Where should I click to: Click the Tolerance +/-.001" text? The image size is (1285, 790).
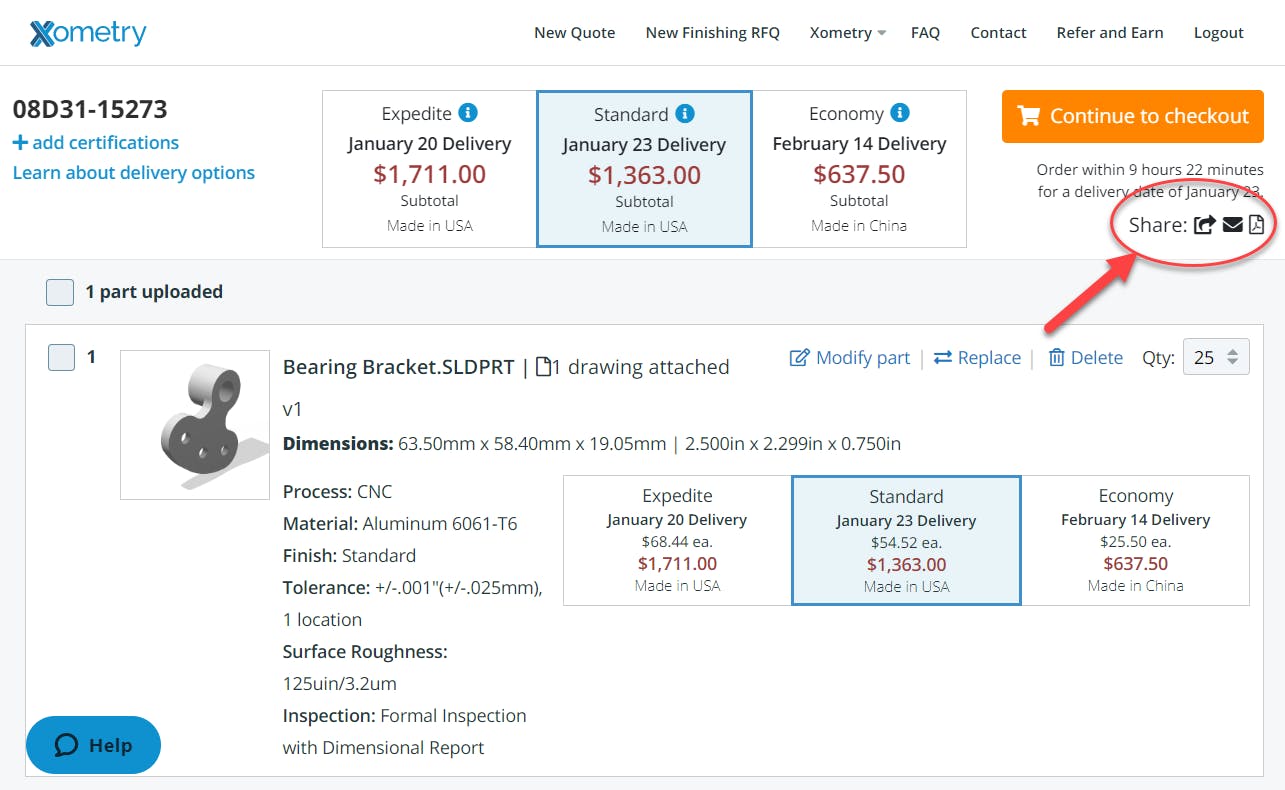[x=413, y=587]
